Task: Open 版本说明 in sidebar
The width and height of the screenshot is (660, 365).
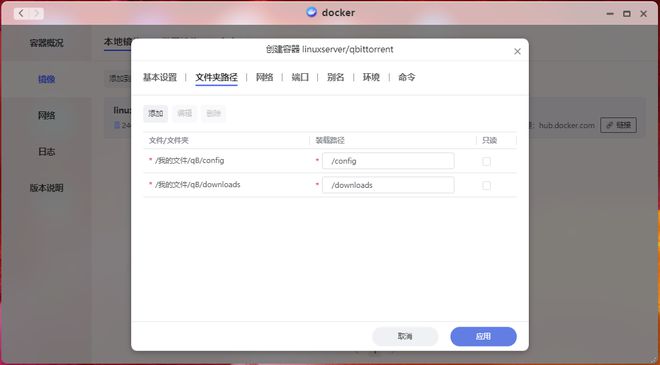Action: pyautogui.click(x=46, y=188)
